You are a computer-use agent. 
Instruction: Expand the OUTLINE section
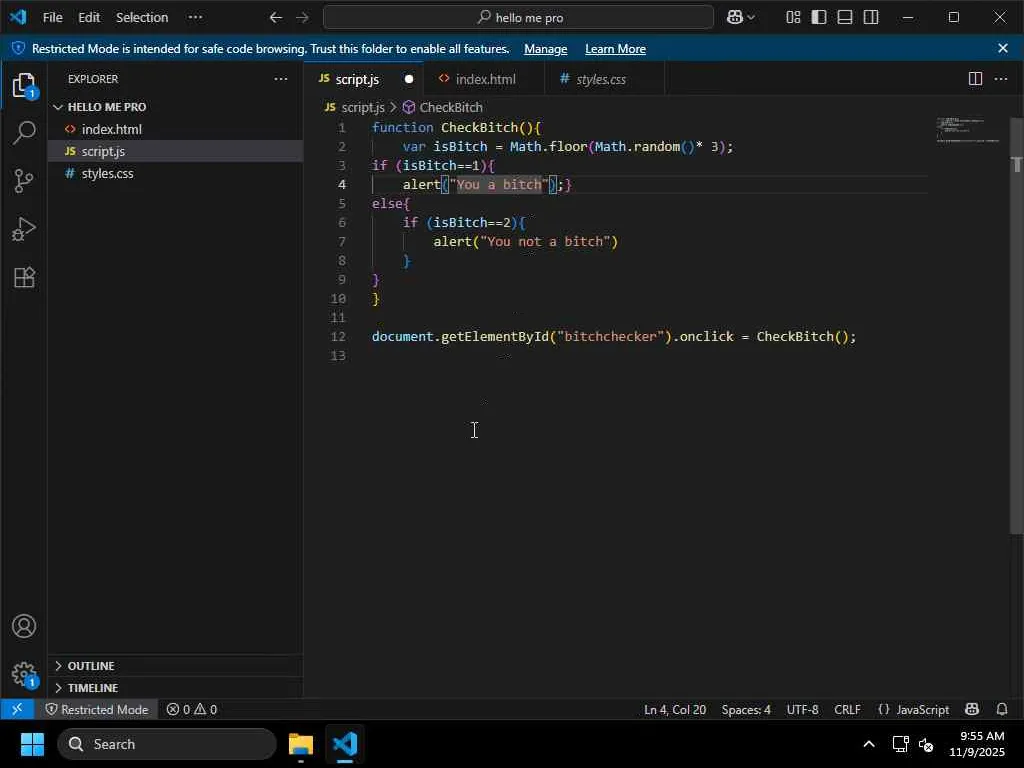coord(90,666)
